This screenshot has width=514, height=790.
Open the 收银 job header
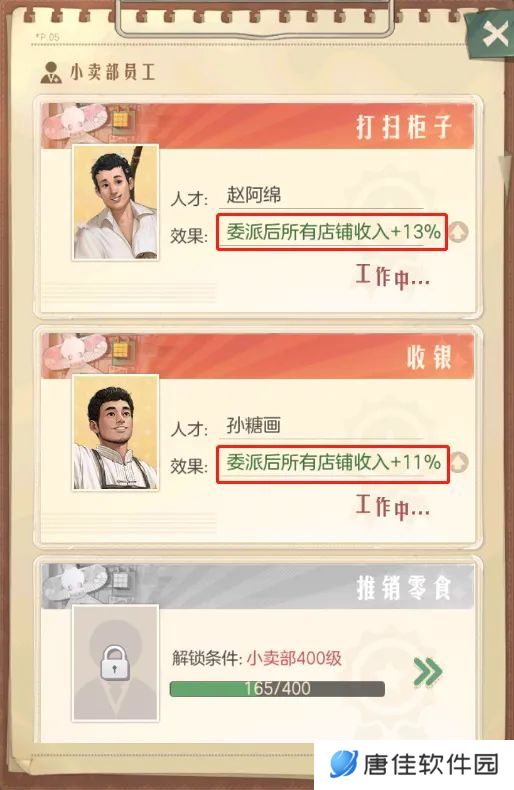click(x=258, y=356)
